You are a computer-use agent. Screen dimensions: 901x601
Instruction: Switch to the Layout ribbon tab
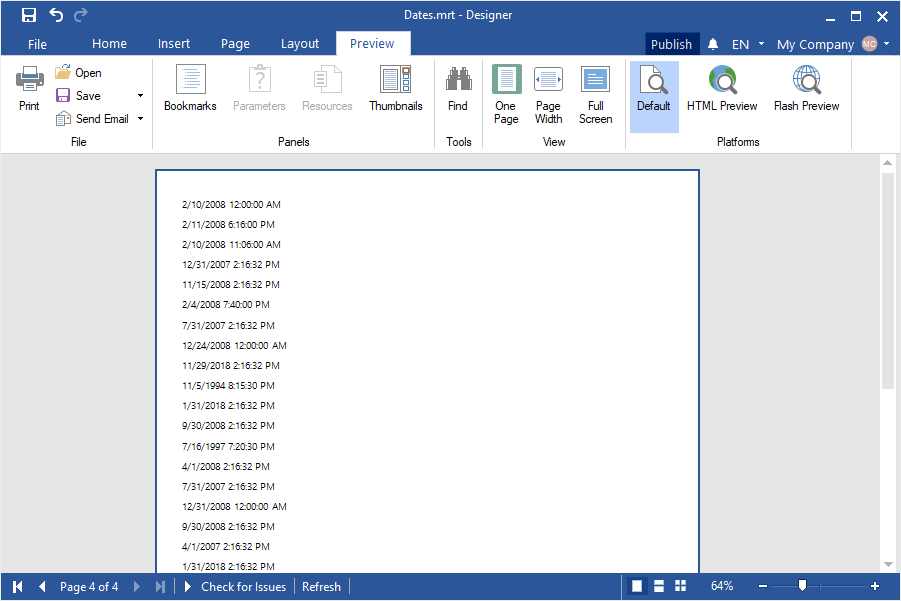tap(300, 44)
